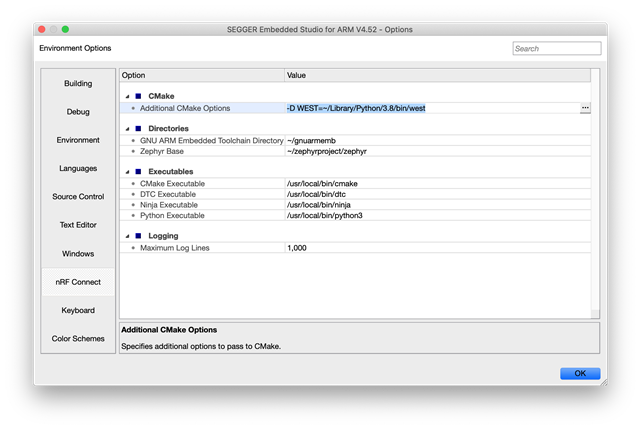Select GNU ARM Embedded Toolchain Directory option
This screenshot has height=429, width=640.
pos(211,140)
